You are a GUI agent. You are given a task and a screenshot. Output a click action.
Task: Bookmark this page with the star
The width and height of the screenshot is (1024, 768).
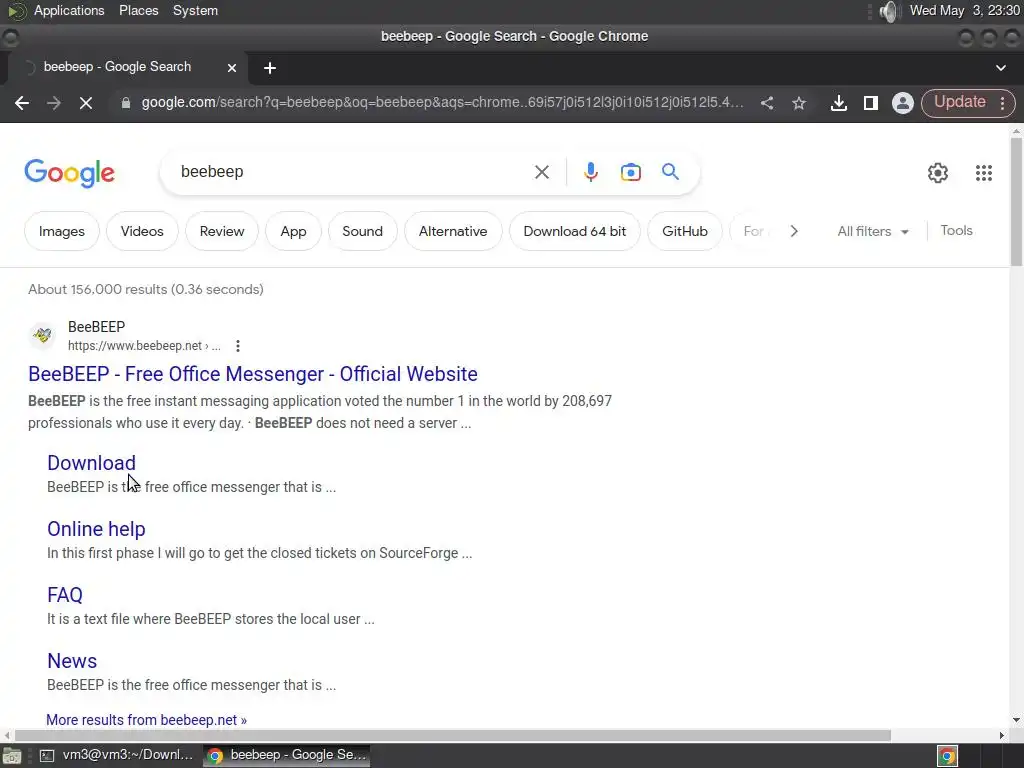[x=799, y=103]
